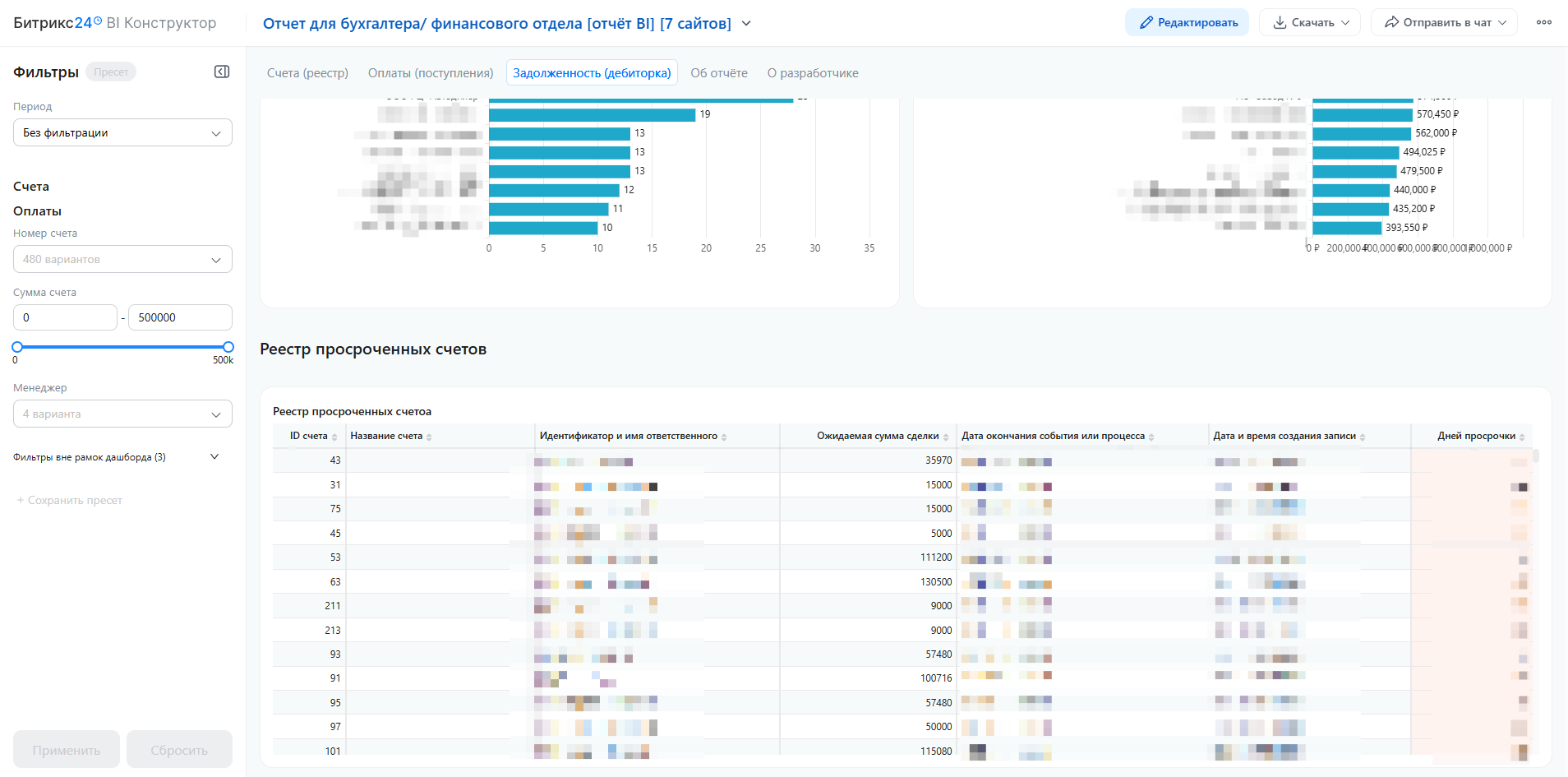The image size is (1568, 777).
Task: Sort by Ожидаемая сумма сделки icon
Action: pyautogui.click(x=946, y=437)
